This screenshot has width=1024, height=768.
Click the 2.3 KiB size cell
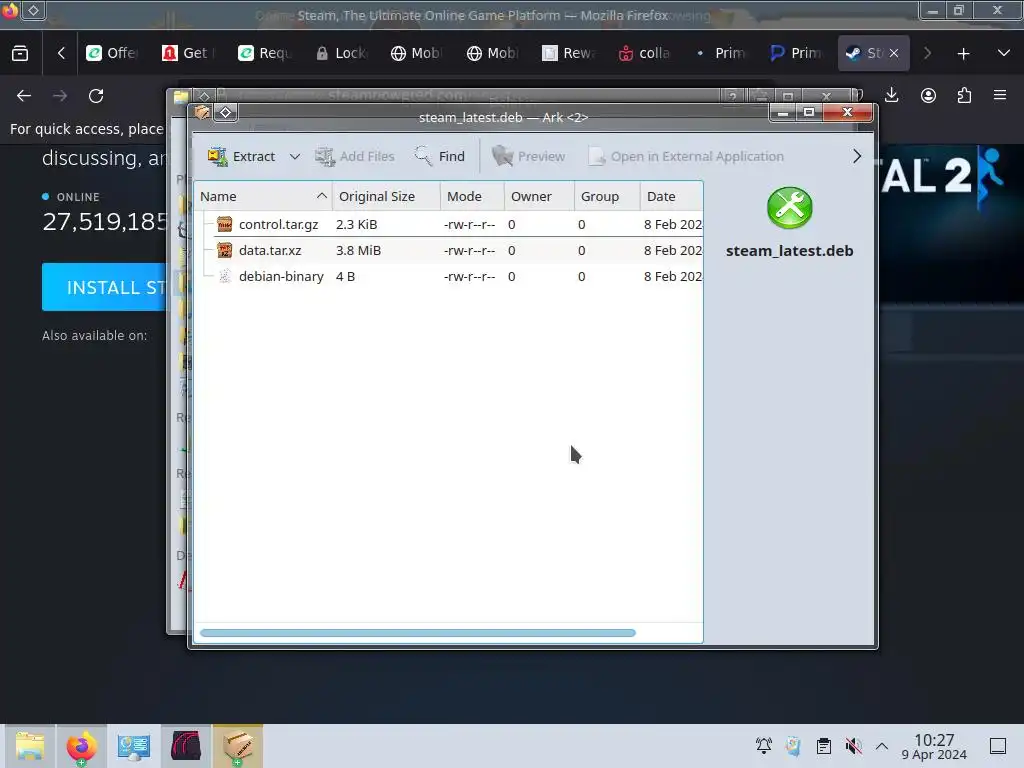[357, 225]
